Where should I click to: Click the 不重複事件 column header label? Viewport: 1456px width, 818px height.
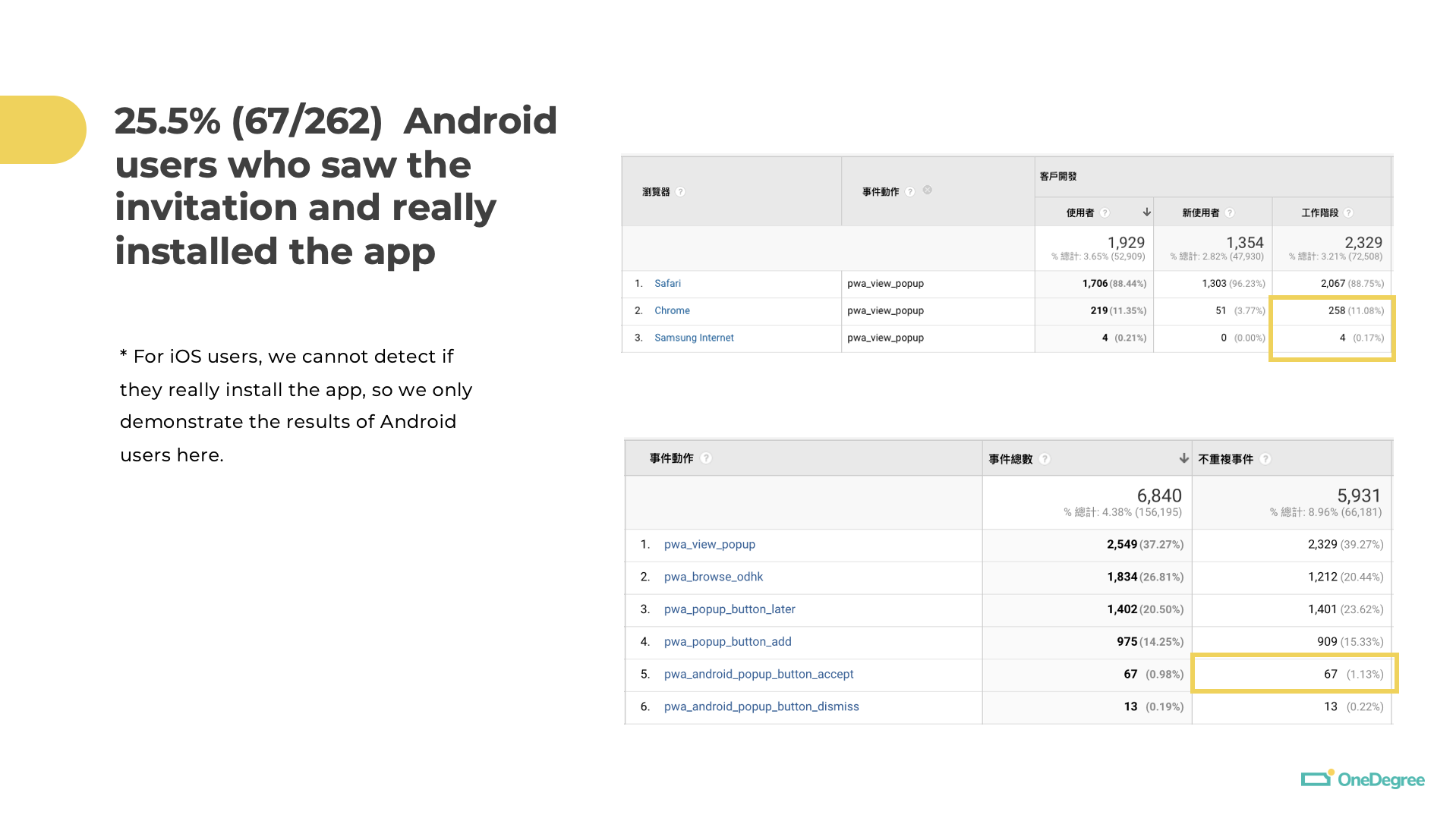(x=1225, y=459)
